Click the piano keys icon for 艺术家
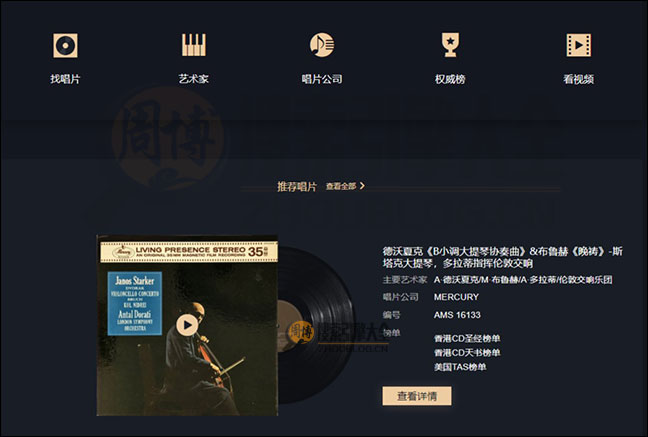This screenshot has width=648, height=437. coord(194,45)
